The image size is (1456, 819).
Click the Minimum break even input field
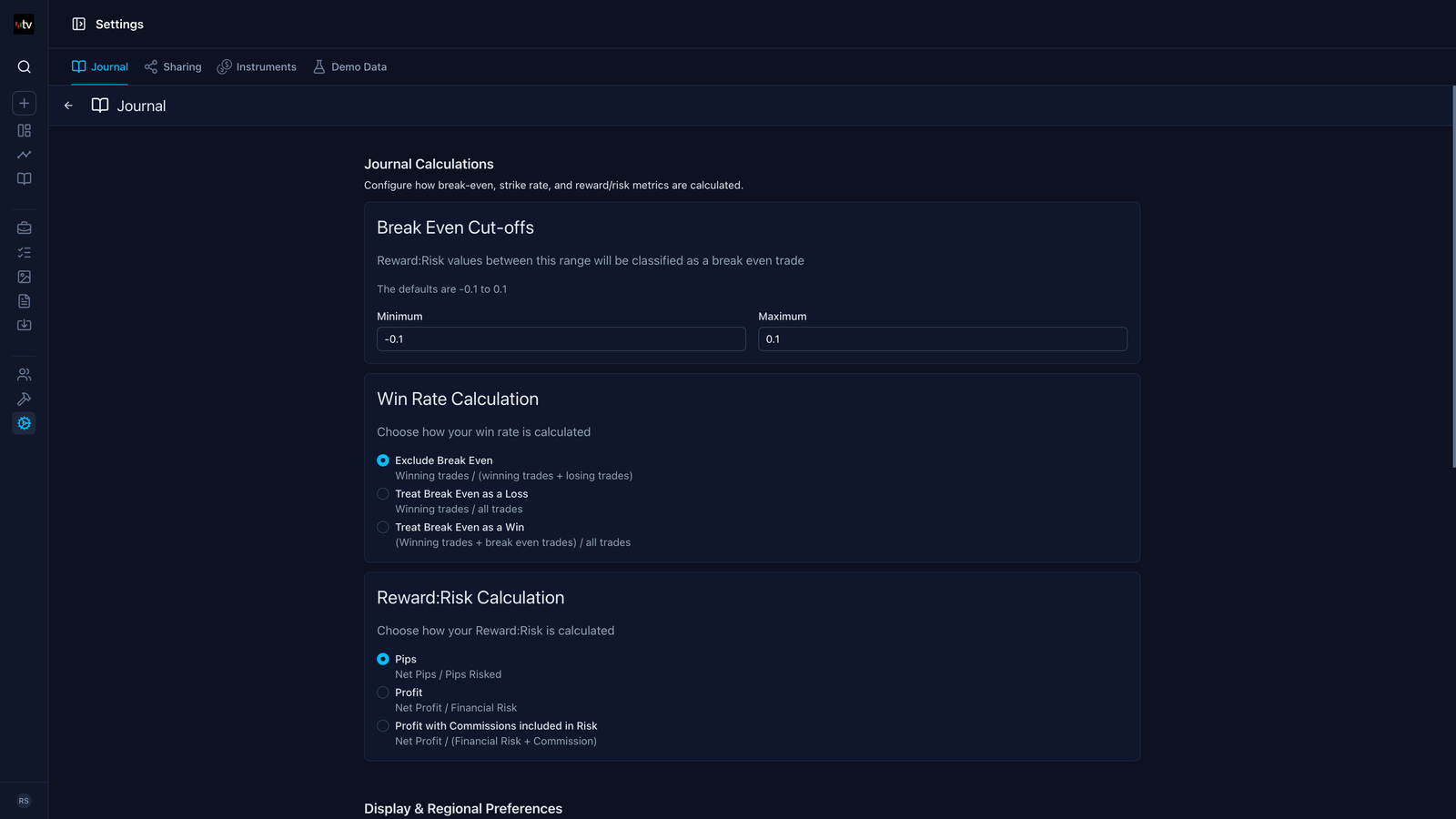[x=561, y=339]
